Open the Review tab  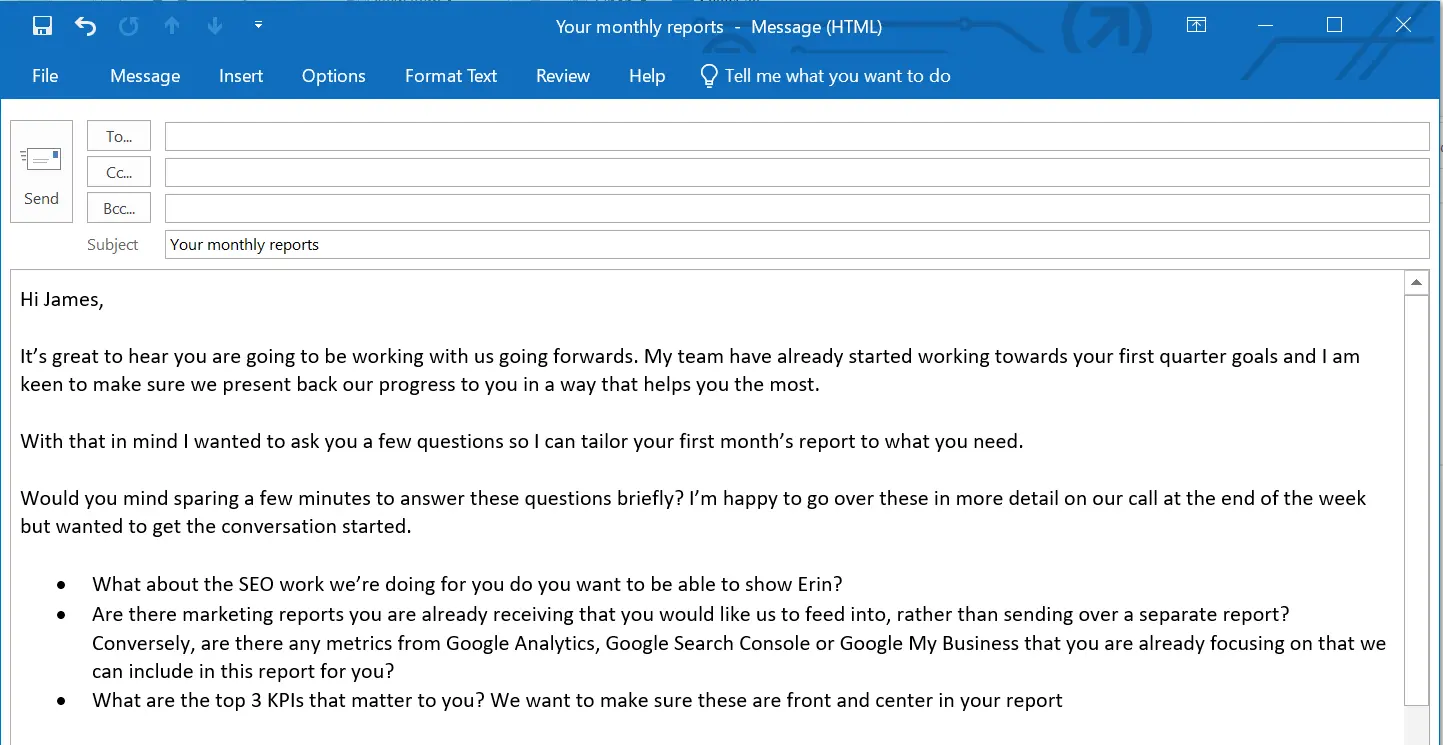562,75
